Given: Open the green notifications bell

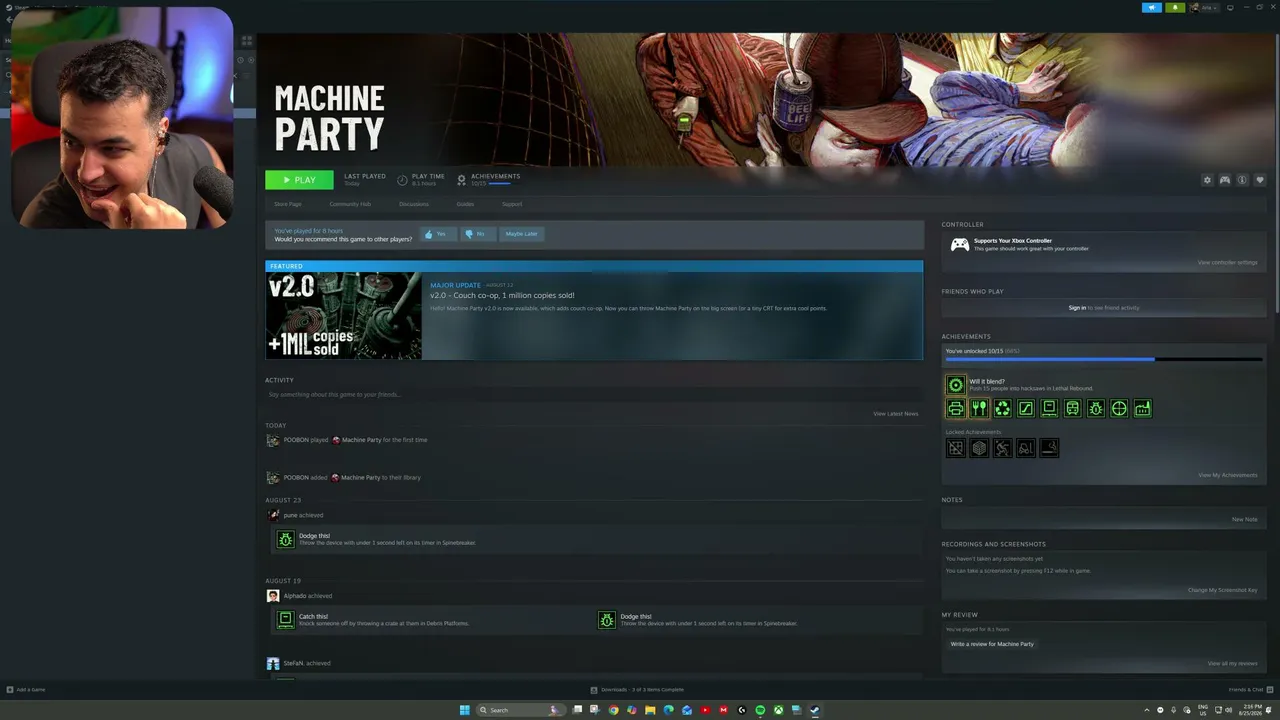Looking at the screenshot, I should [1174, 8].
